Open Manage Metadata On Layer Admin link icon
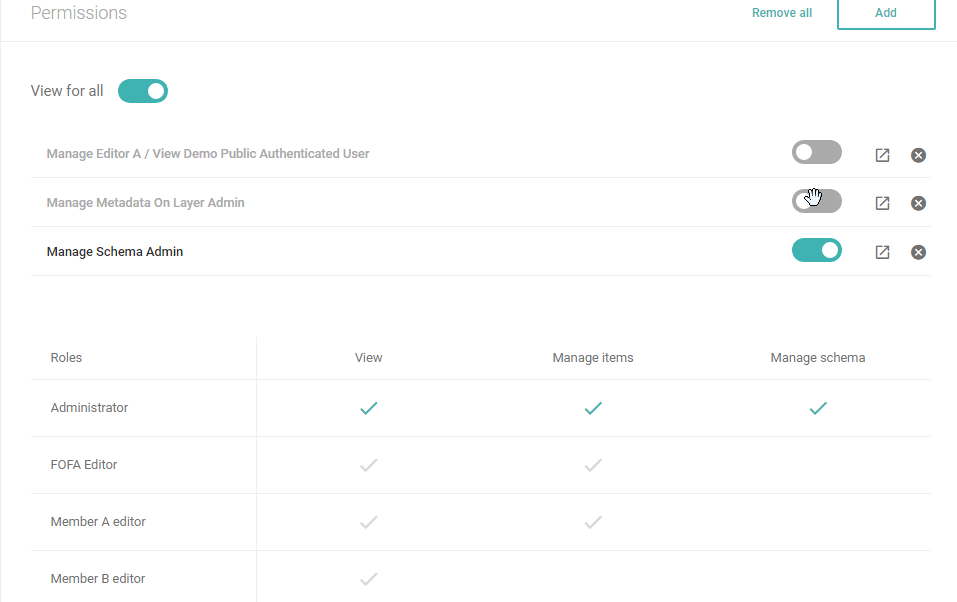The height and width of the screenshot is (602, 957). tap(882, 203)
